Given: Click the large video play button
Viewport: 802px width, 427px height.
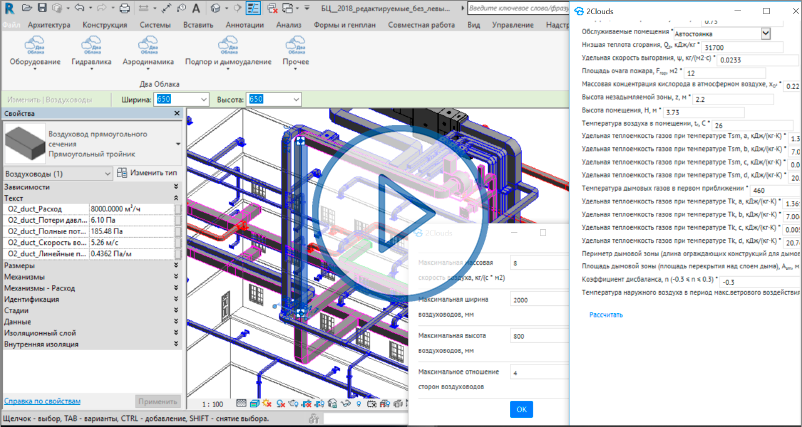Looking at the screenshot, I should [400, 213].
